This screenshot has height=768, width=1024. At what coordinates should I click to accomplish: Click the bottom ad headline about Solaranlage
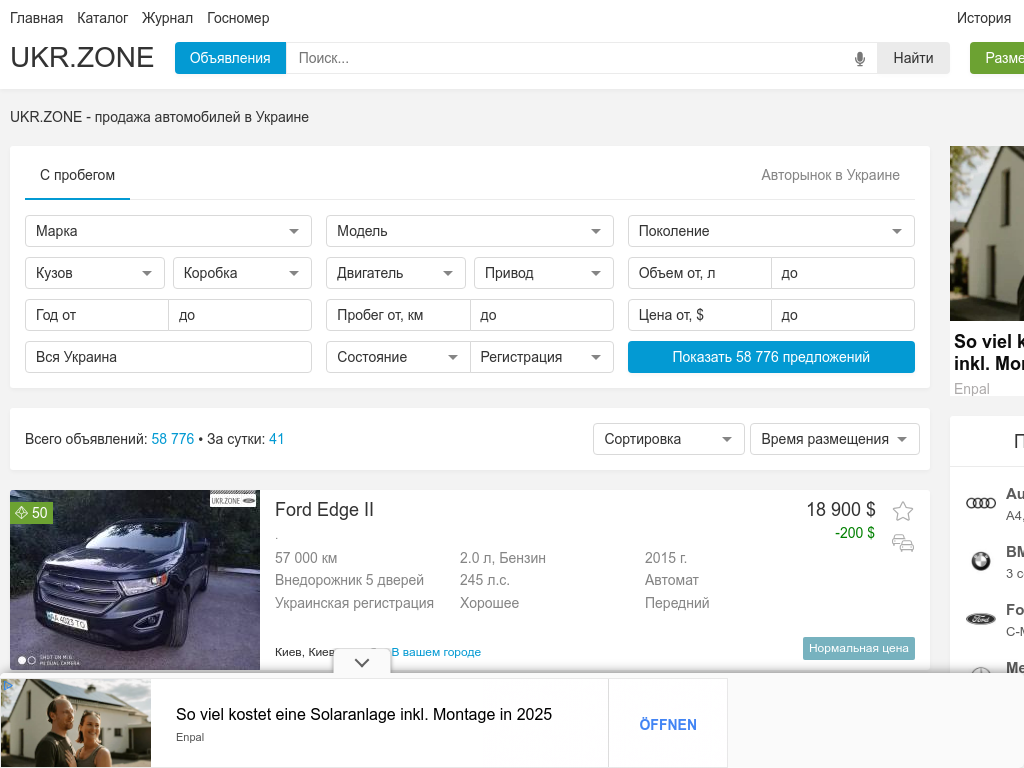point(364,714)
